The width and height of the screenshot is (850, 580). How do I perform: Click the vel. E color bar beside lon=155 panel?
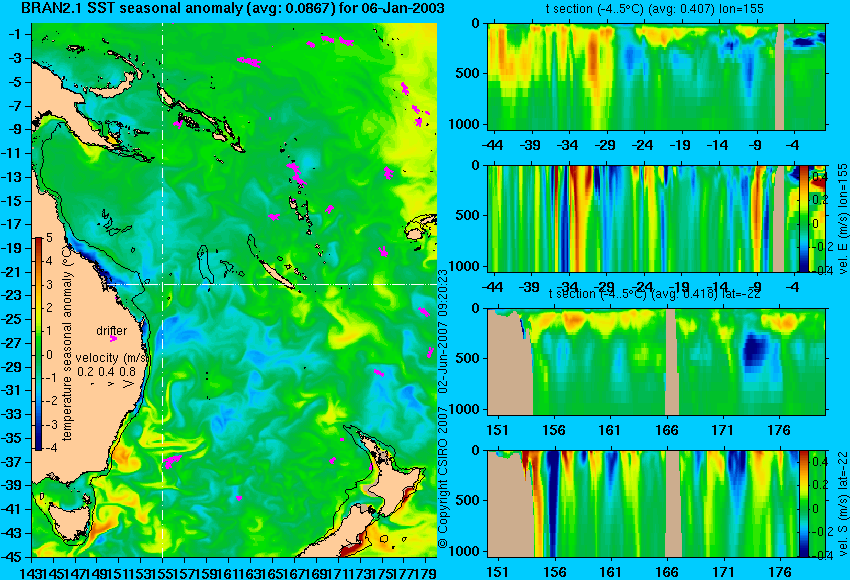tap(804, 218)
